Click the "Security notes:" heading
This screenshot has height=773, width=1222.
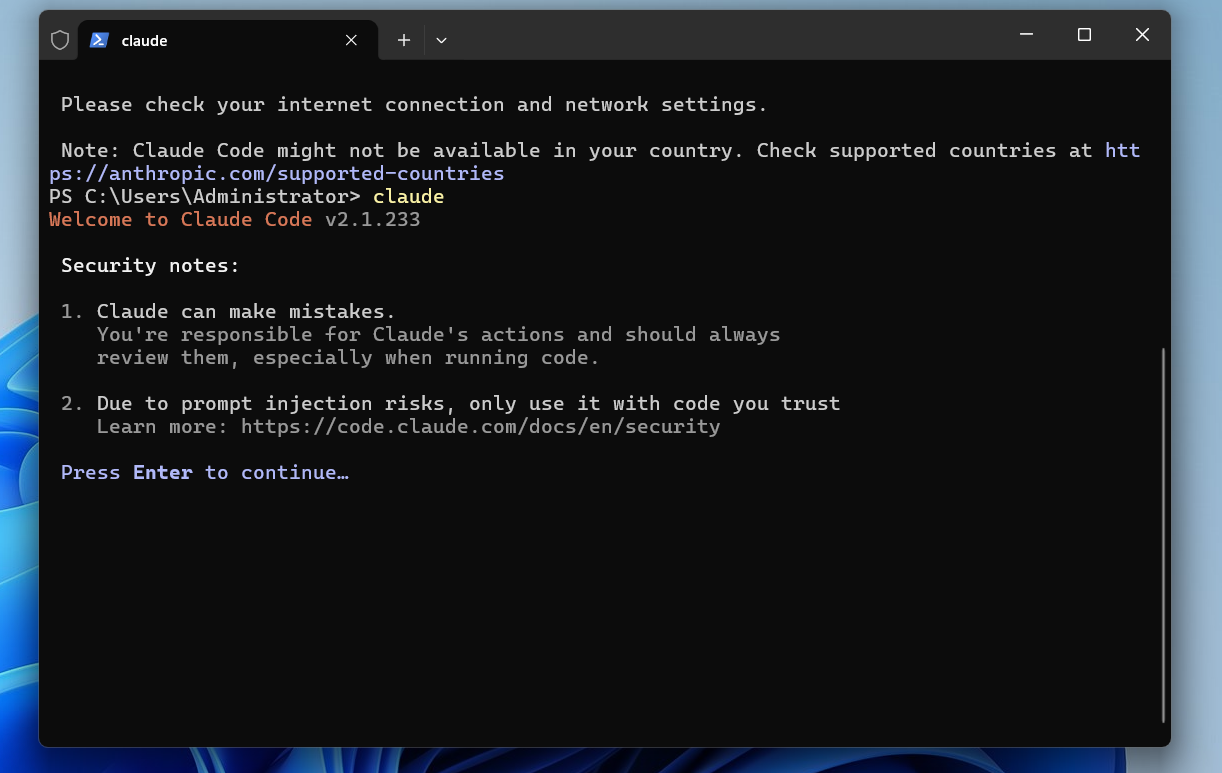(x=151, y=265)
